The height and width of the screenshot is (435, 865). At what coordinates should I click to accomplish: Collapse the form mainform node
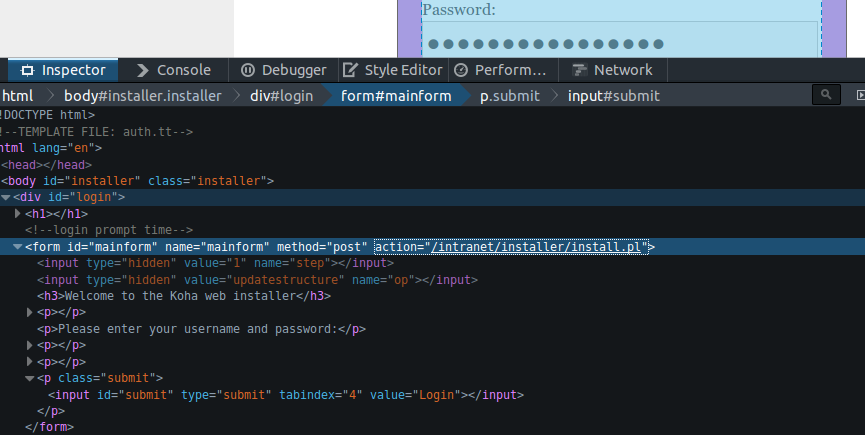point(18,247)
